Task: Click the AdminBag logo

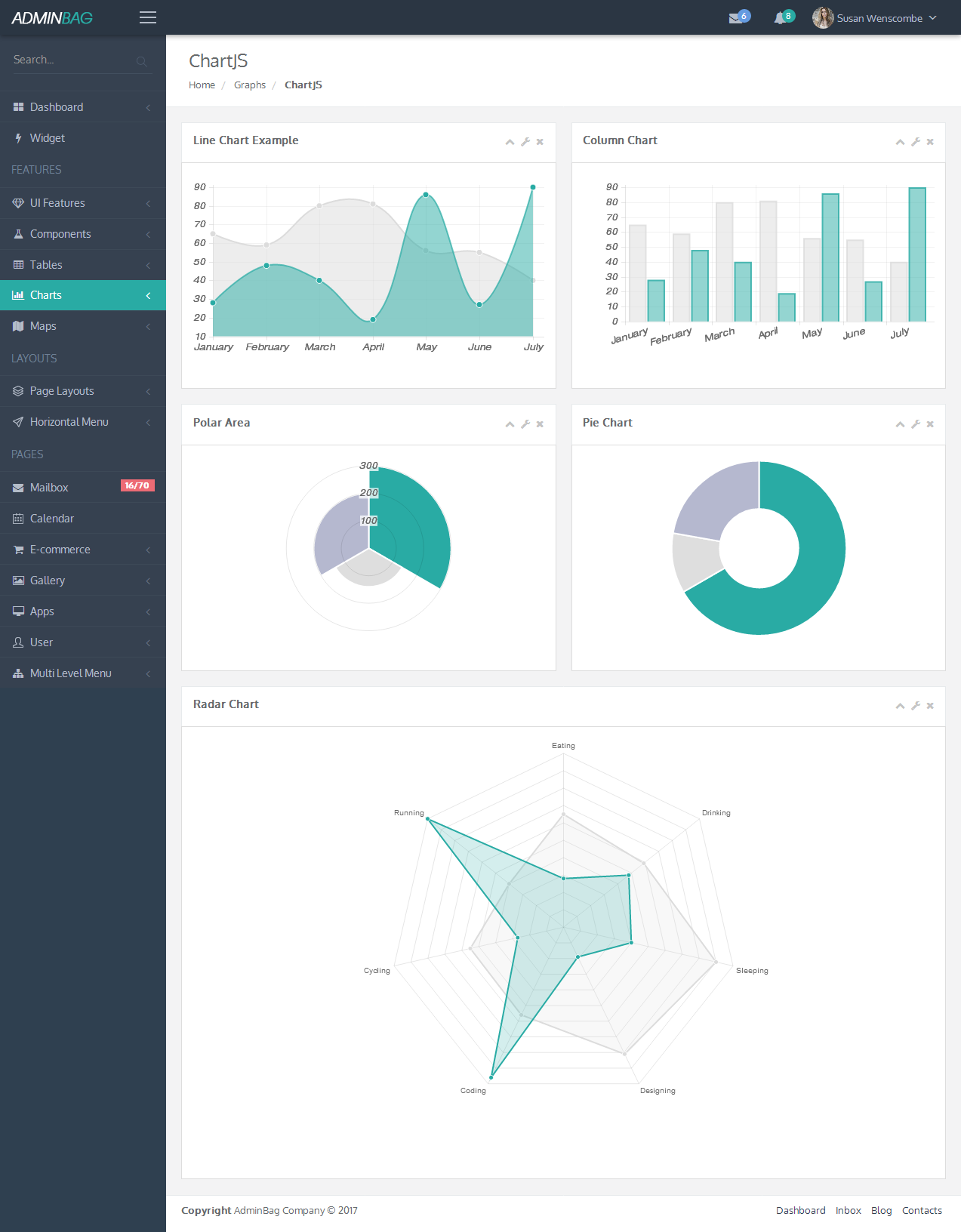Action: click(x=52, y=17)
